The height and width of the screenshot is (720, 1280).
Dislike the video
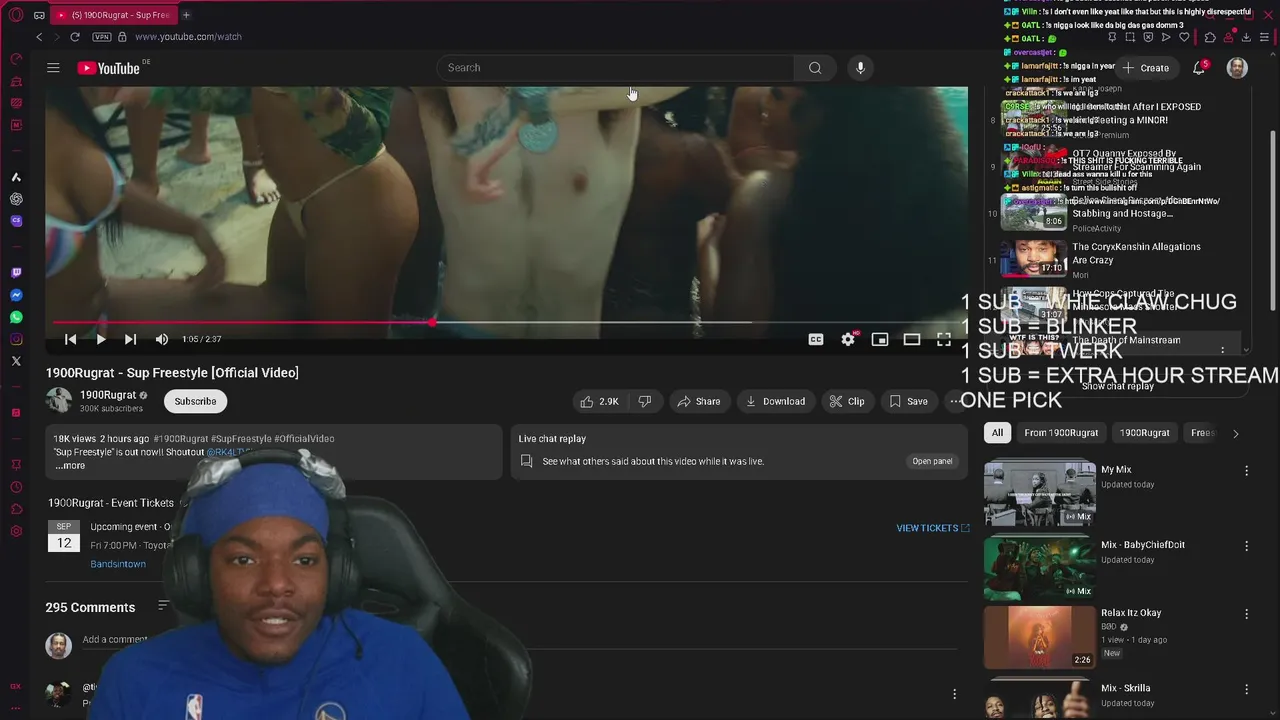point(645,401)
